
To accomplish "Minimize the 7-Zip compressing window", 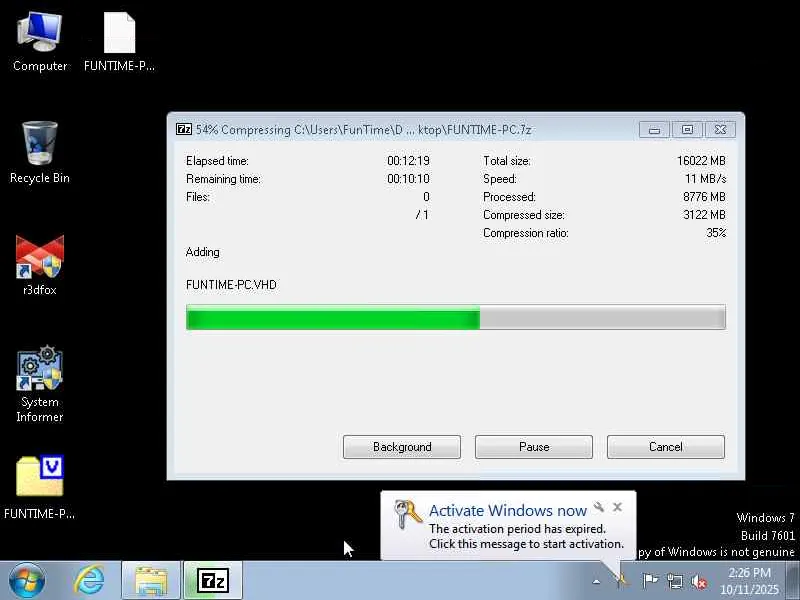I will pos(655,130).
